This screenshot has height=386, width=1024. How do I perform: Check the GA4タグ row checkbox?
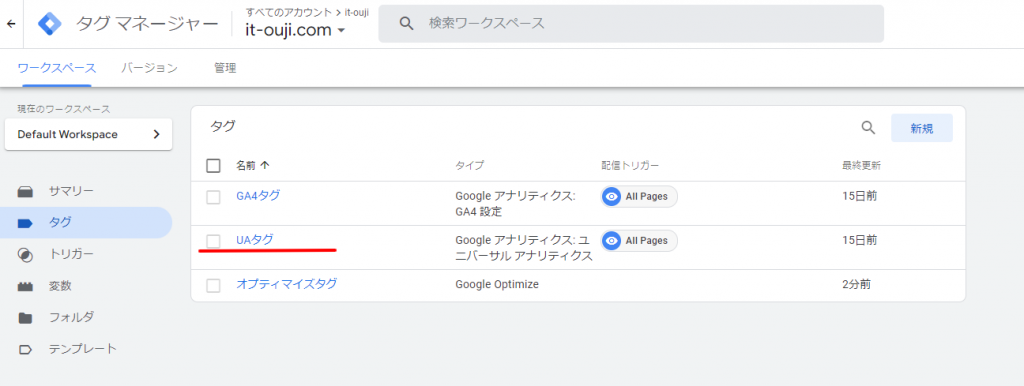pos(214,197)
